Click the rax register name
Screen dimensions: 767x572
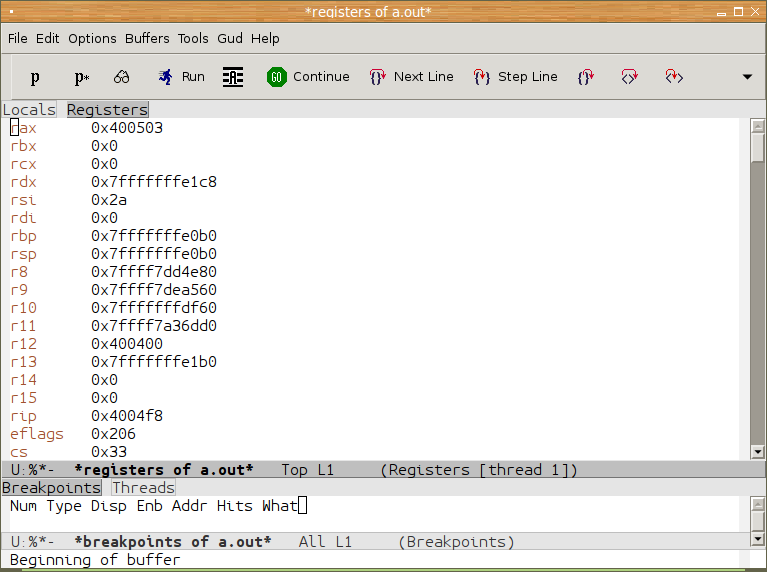pos(23,128)
